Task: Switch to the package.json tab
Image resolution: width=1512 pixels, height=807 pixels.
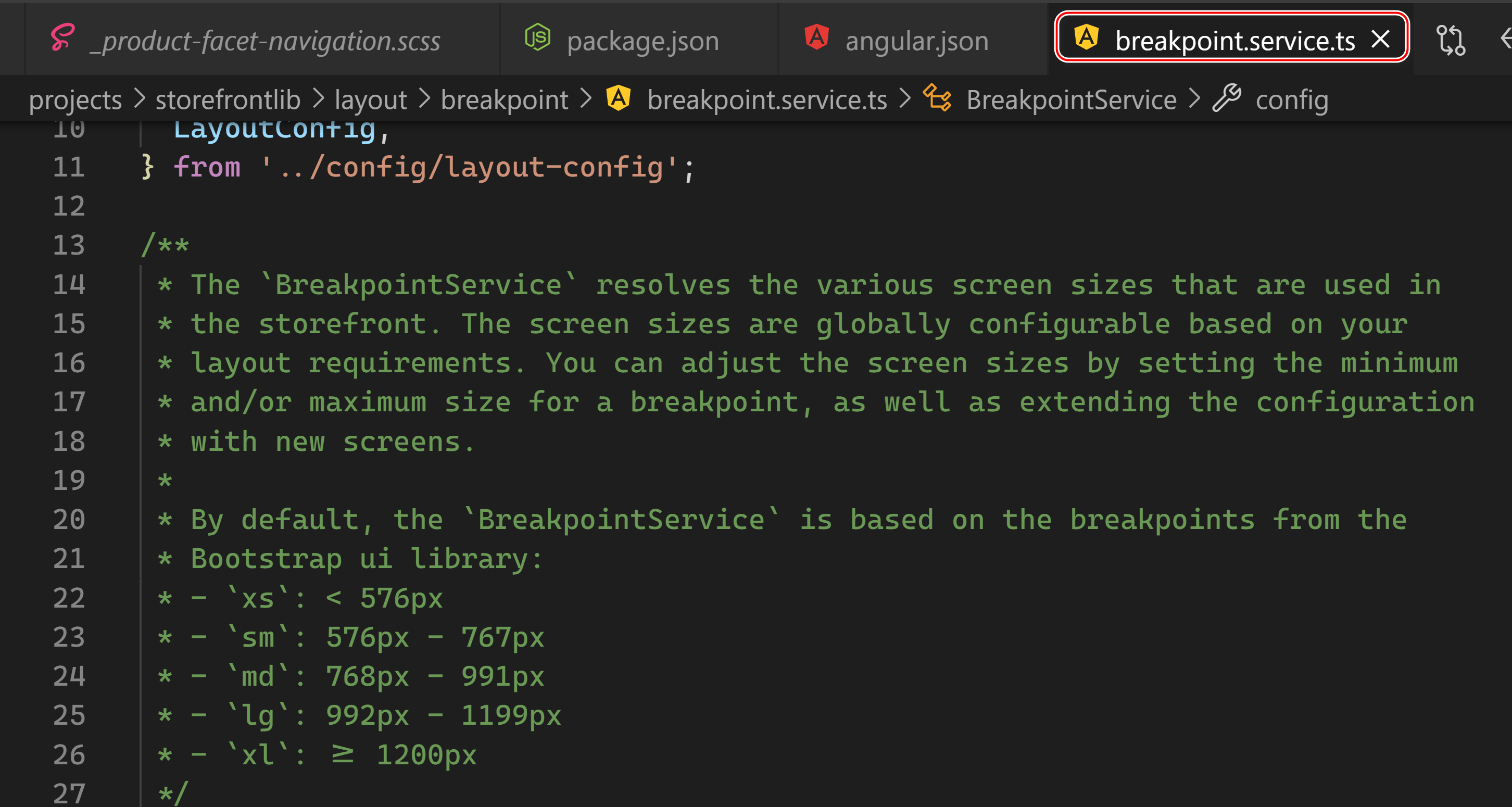Action: coord(642,41)
